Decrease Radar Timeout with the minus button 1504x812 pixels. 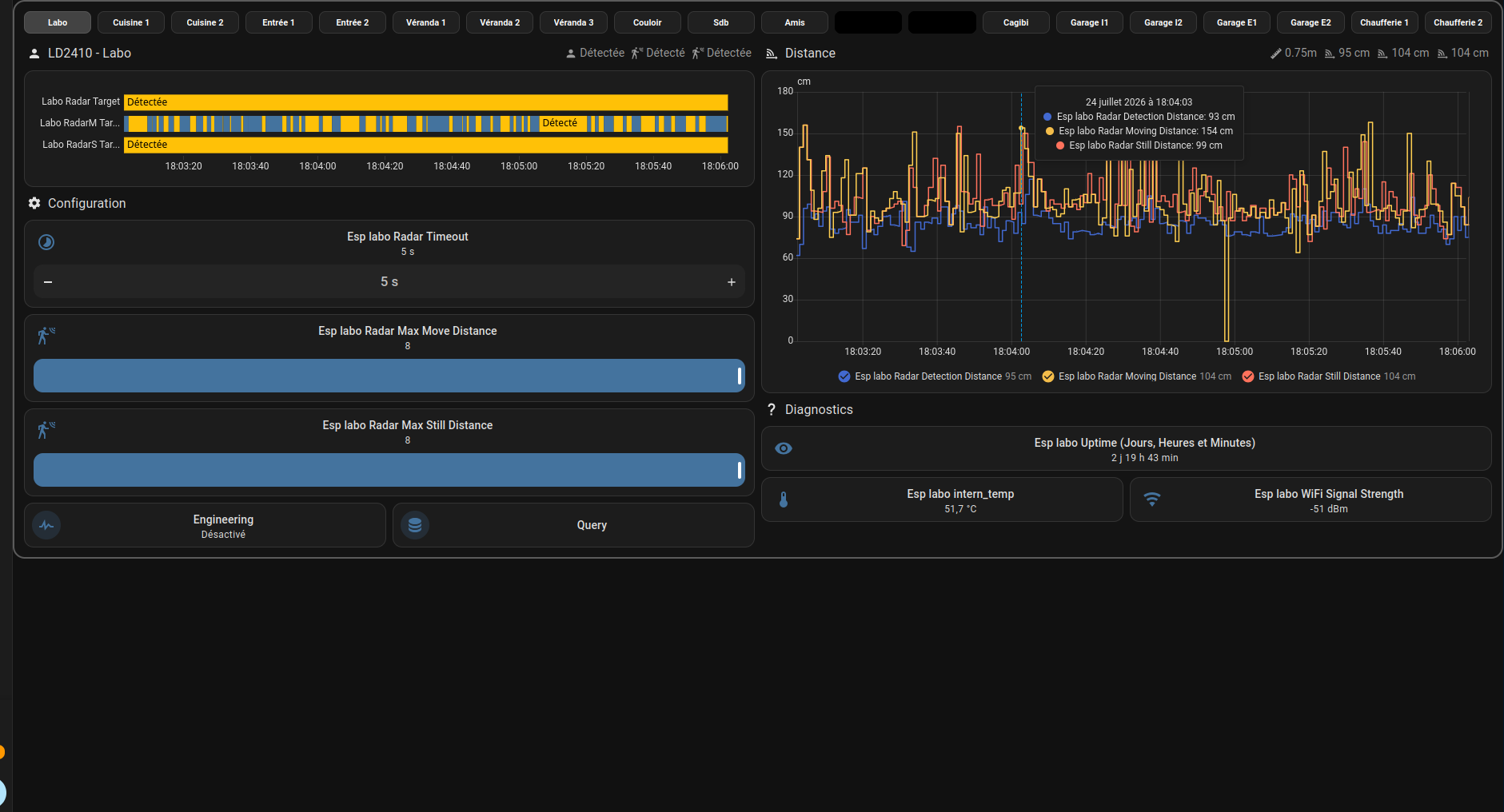[x=48, y=282]
